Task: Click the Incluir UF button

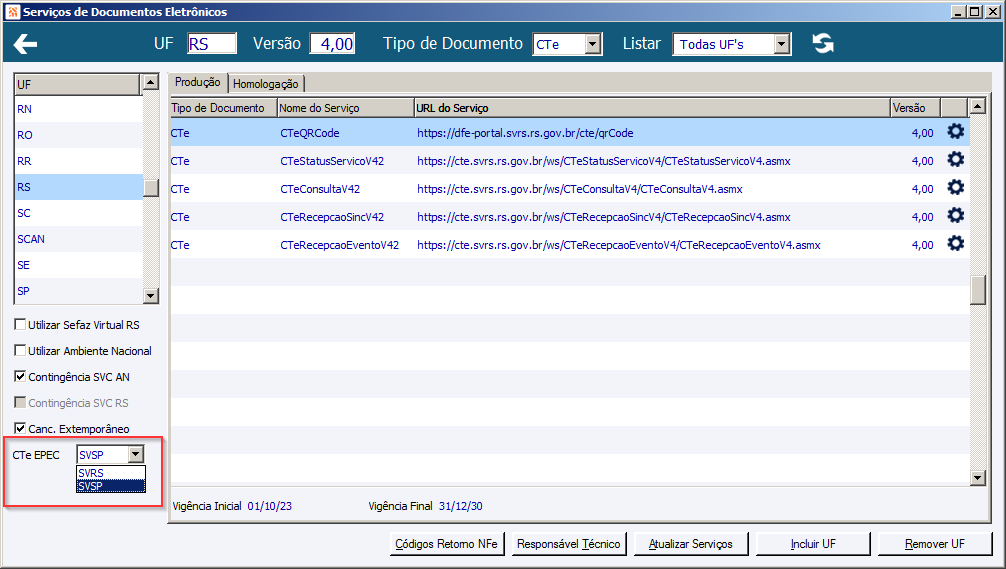Action: (x=813, y=544)
